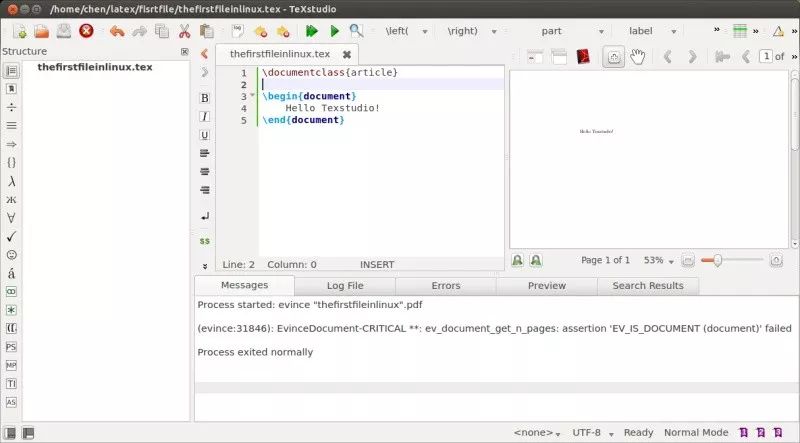Switch to the Preview tab
Image resolution: width=800 pixels, height=443 pixels.
tap(547, 286)
